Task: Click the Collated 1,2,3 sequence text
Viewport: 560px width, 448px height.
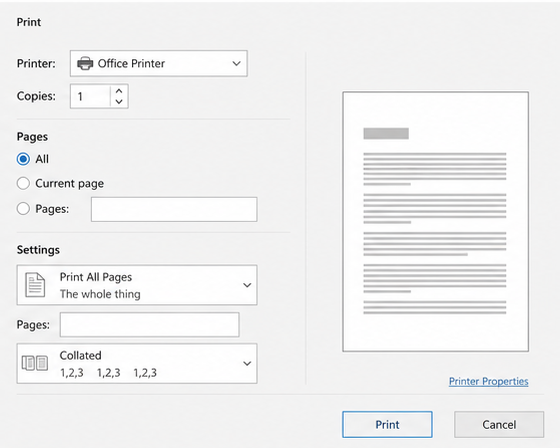Action: 108,373
